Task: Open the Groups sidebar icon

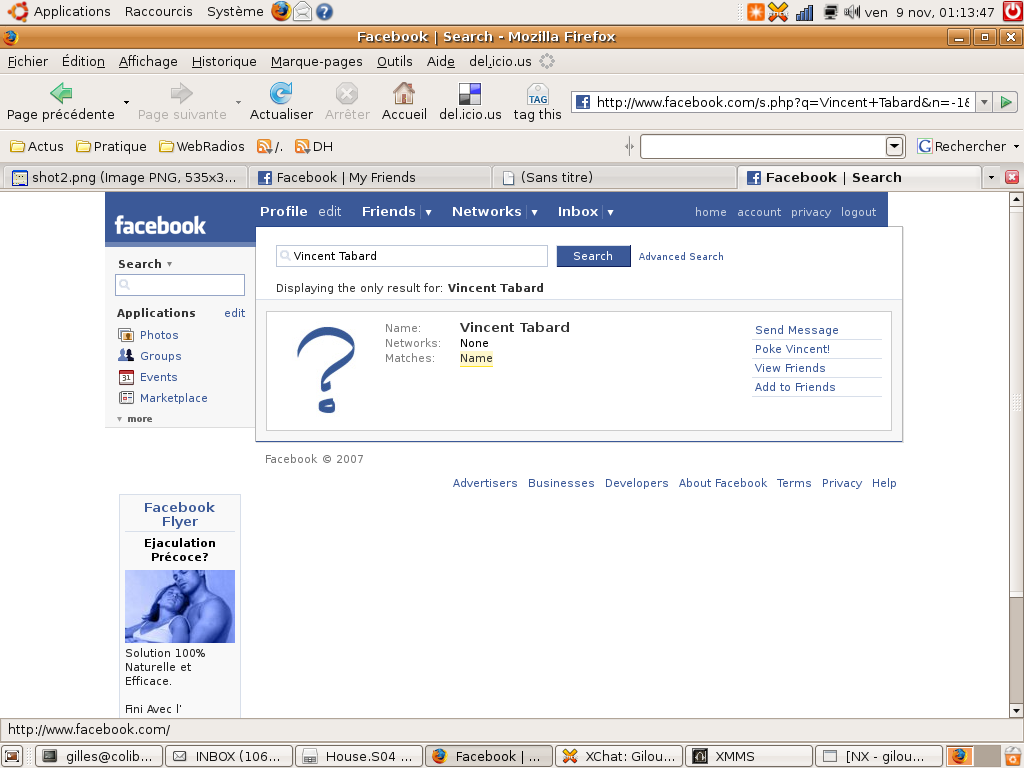Action: pyautogui.click(x=126, y=356)
